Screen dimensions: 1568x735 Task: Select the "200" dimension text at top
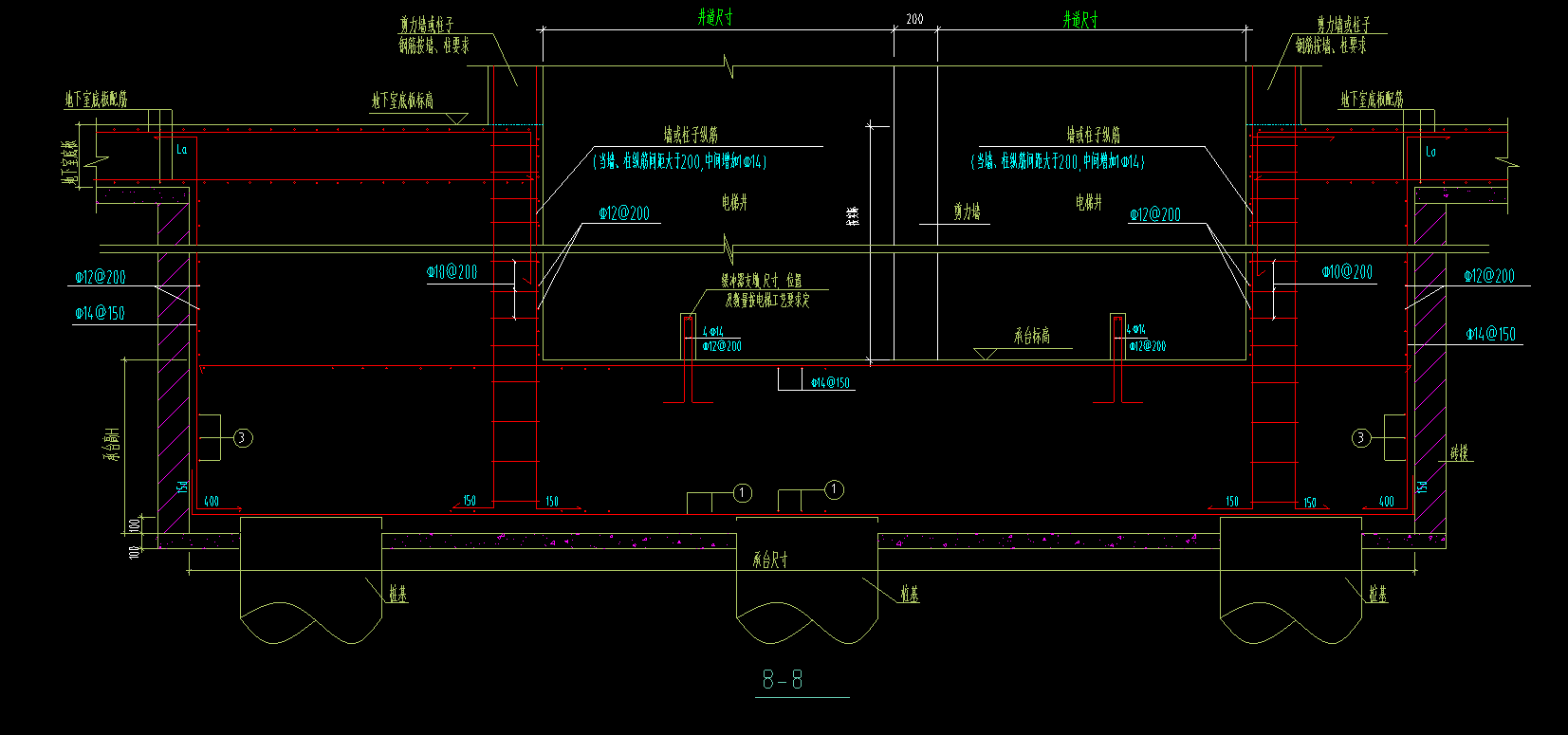click(914, 19)
